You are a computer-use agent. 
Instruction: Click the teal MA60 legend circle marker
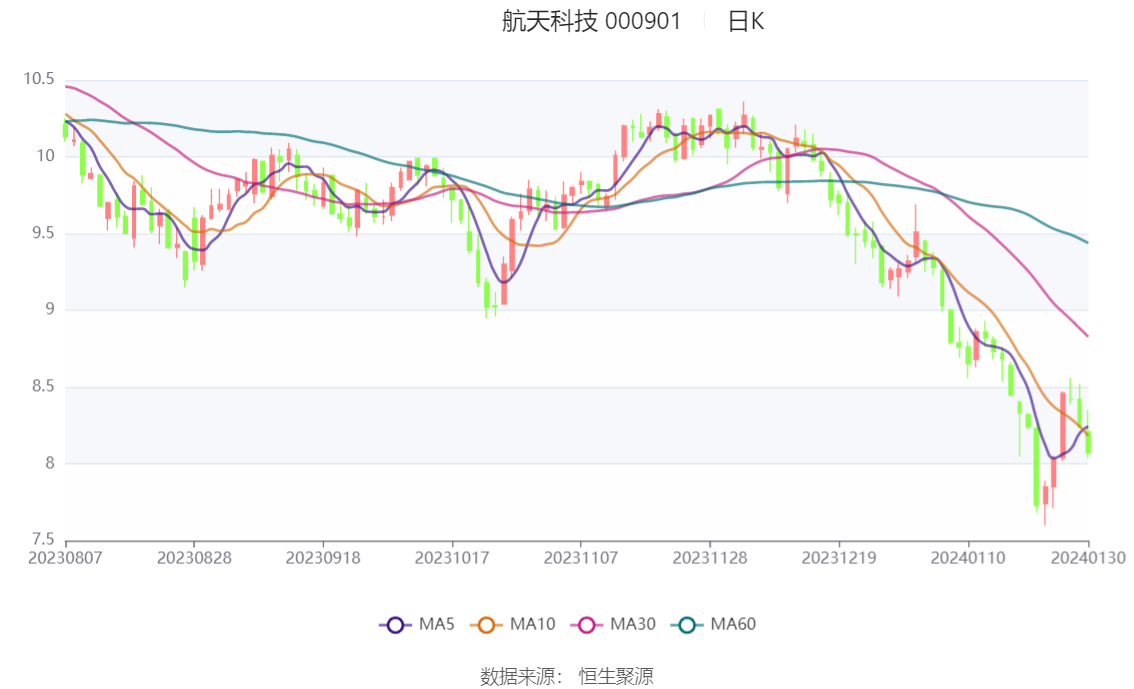[x=687, y=625]
